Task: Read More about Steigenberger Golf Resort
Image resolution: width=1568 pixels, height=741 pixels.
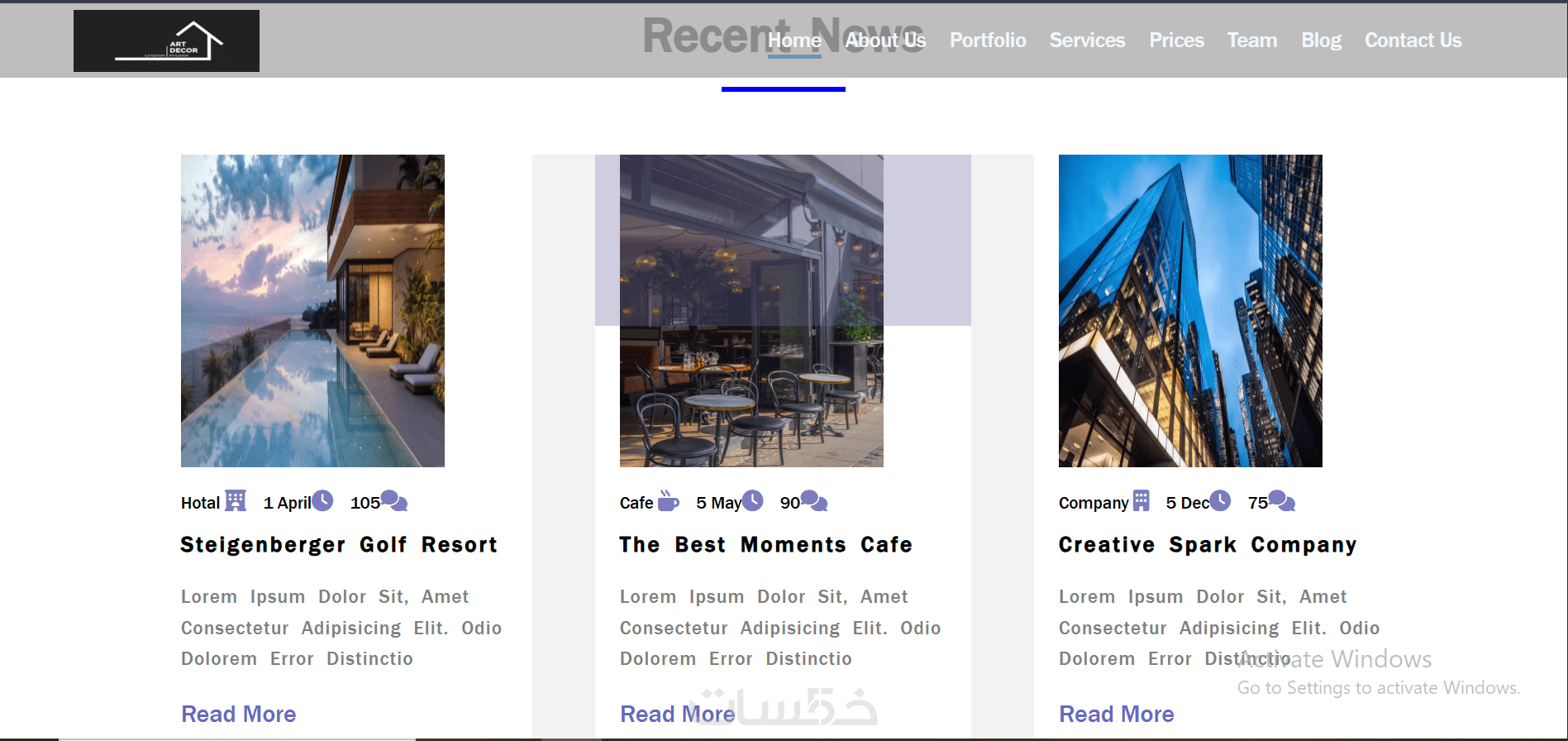Action: (239, 714)
